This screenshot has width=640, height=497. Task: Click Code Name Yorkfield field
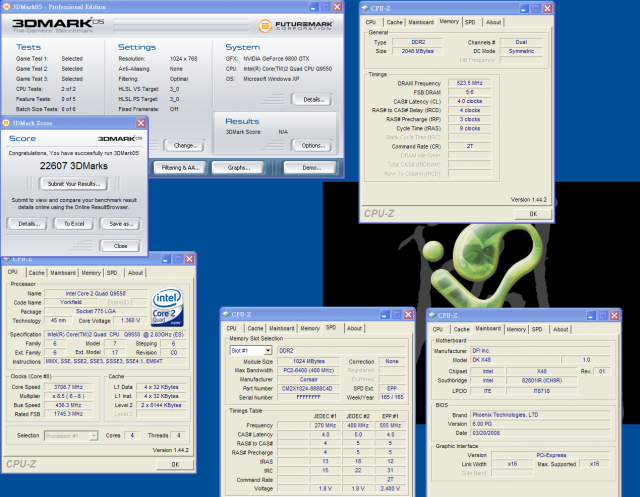pos(71,302)
